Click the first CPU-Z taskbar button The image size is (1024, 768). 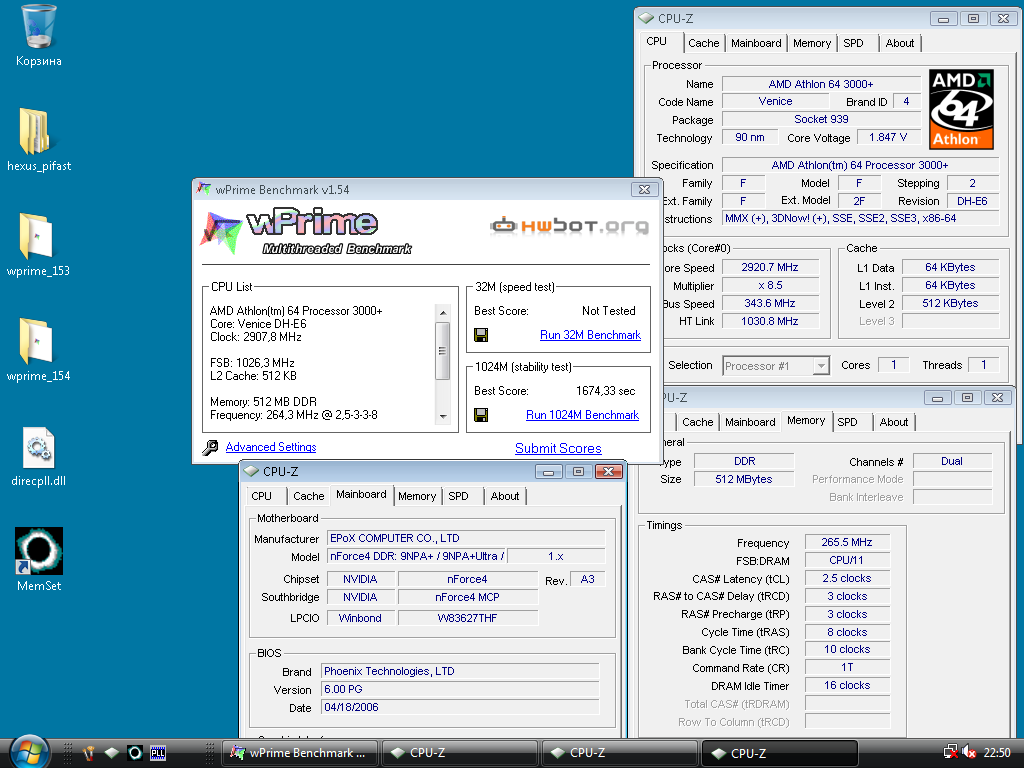pyautogui.click(x=460, y=753)
